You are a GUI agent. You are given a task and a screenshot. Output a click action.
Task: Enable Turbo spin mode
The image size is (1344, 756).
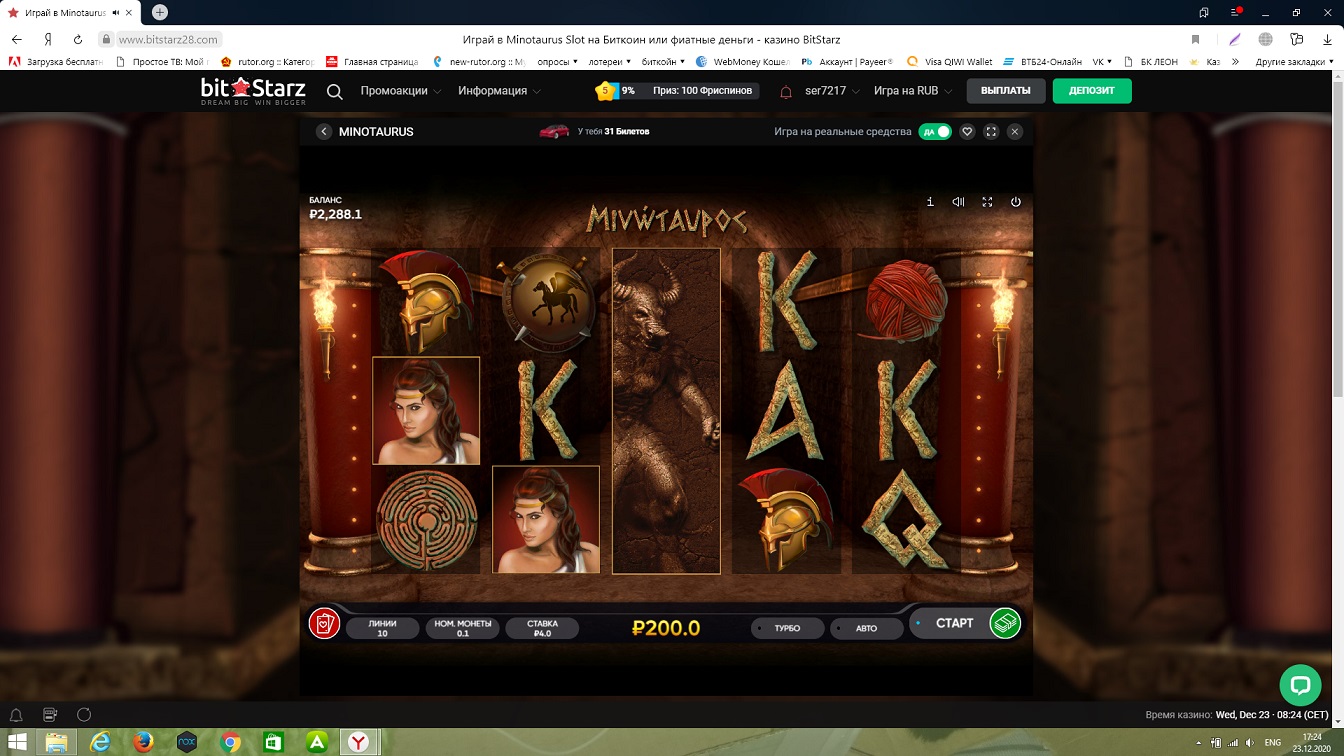pos(788,628)
